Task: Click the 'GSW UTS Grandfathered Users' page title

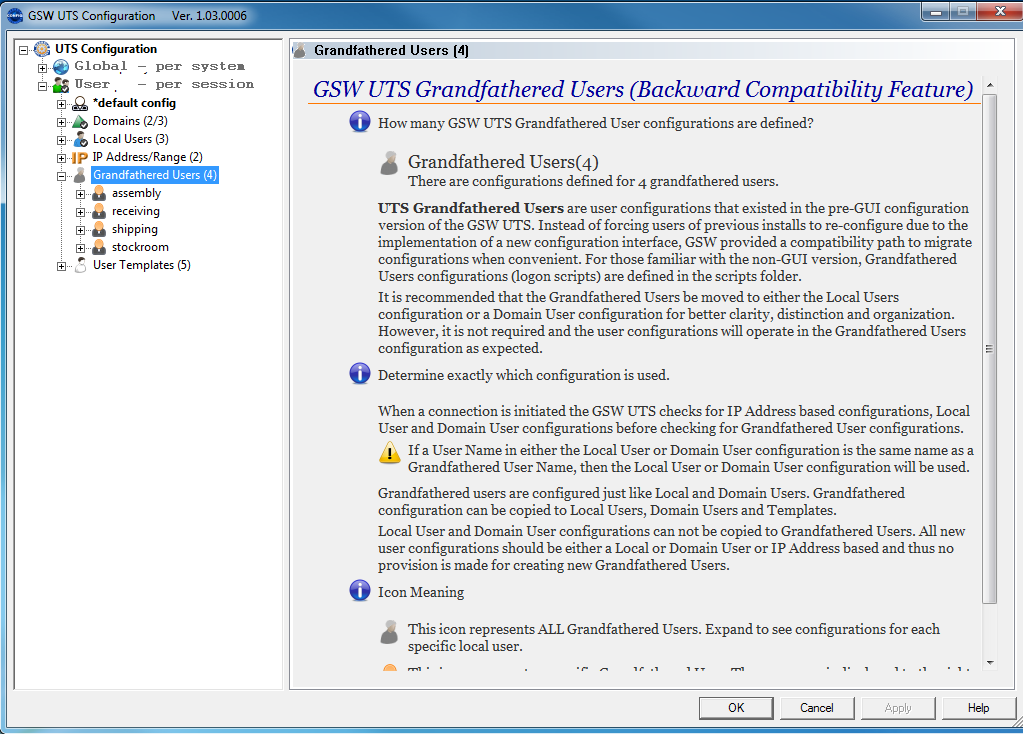Action: click(643, 89)
